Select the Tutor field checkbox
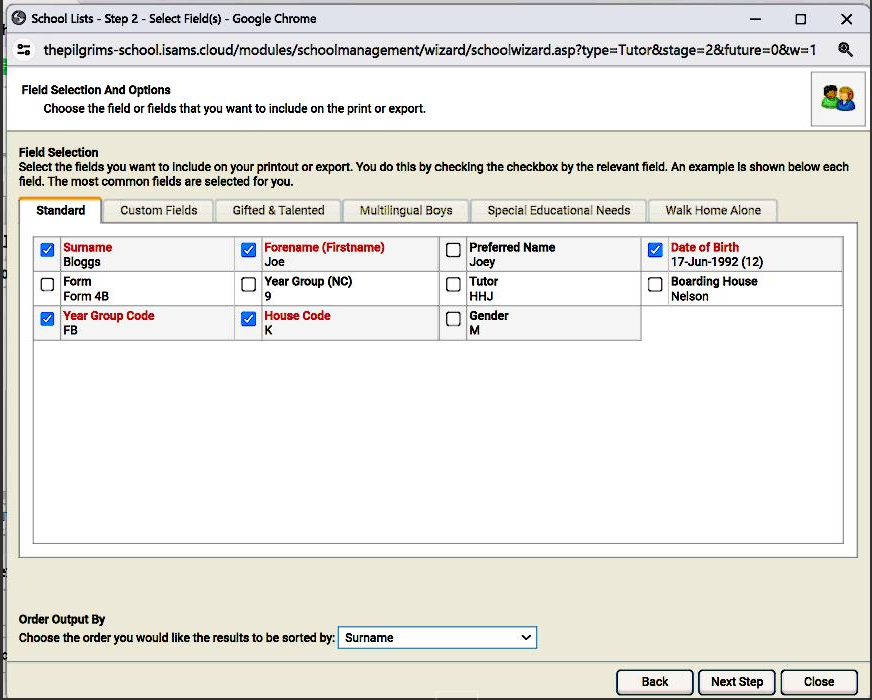This screenshot has width=872, height=700. 453,285
